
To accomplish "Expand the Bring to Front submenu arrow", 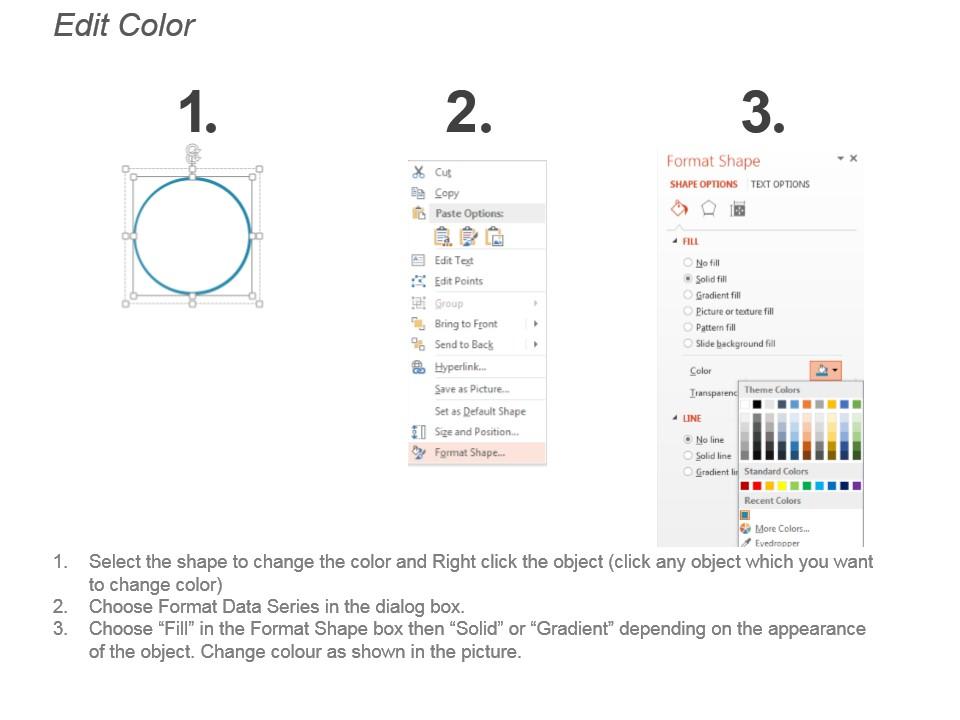I will pos(536,324).
